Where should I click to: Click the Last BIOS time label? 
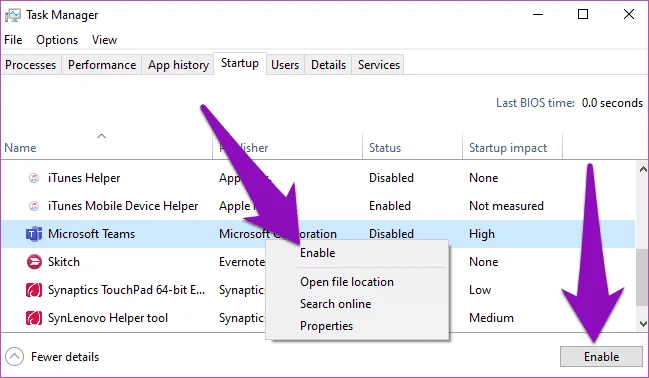(x=535, y=103)
